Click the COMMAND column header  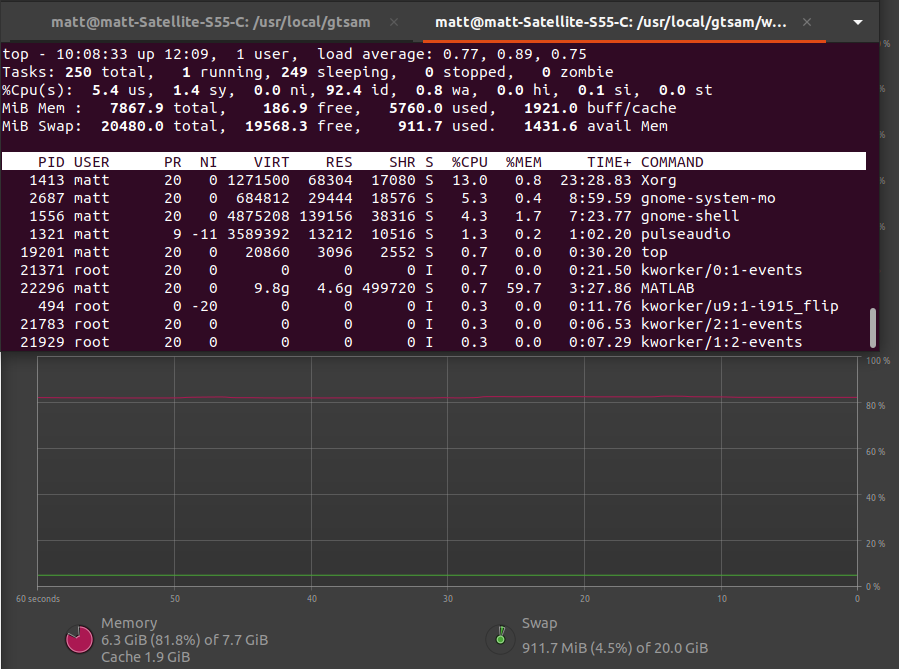click(672, 162)
